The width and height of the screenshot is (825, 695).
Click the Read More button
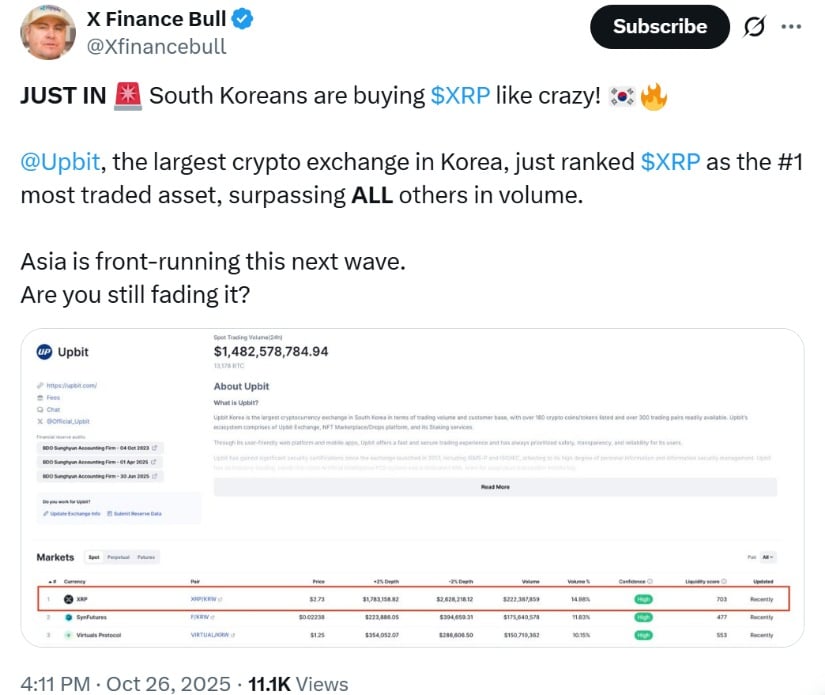click(x=495, y=487)
